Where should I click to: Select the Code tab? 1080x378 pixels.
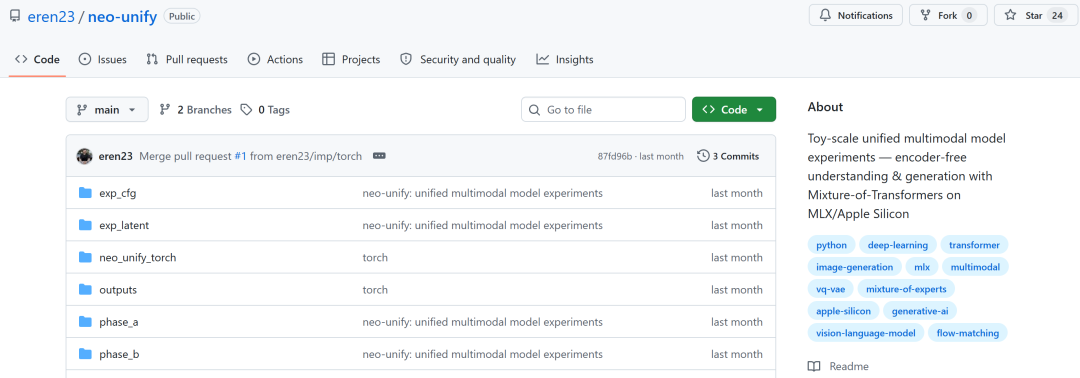(37, 59)
